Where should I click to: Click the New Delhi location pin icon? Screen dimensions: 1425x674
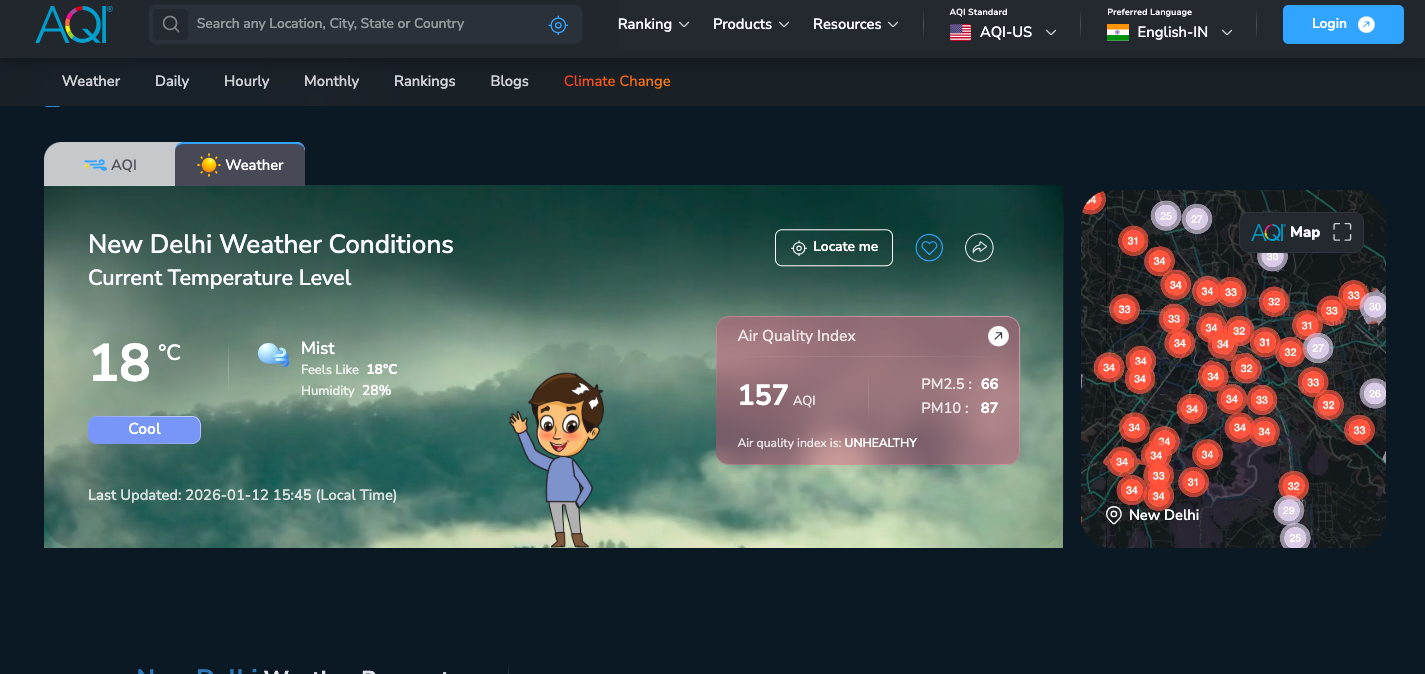1113,515
